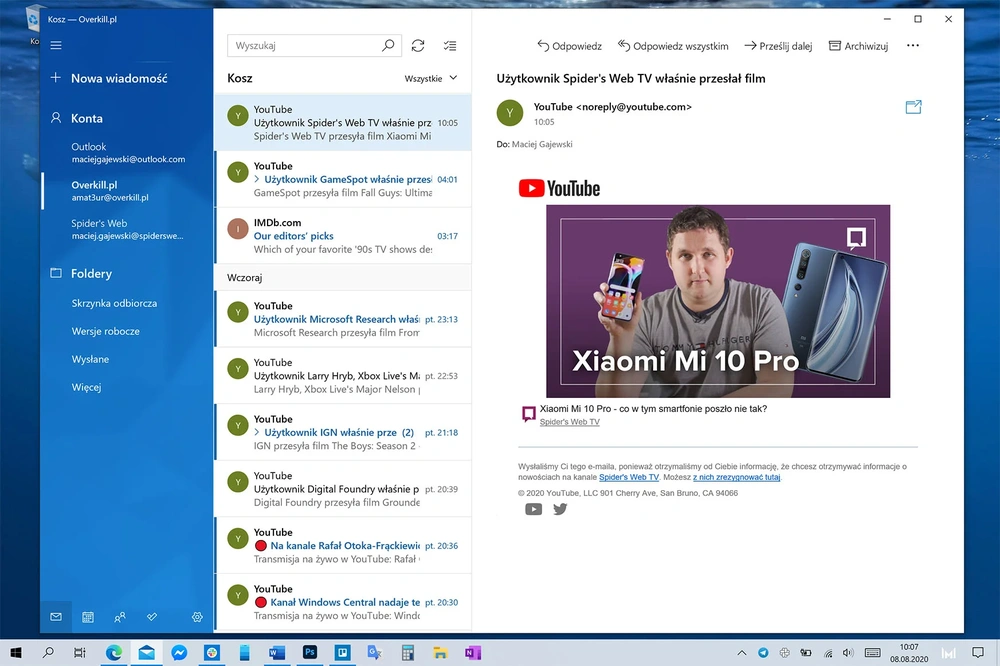Collapse the navigation hamburger menu

pos(56,45)
